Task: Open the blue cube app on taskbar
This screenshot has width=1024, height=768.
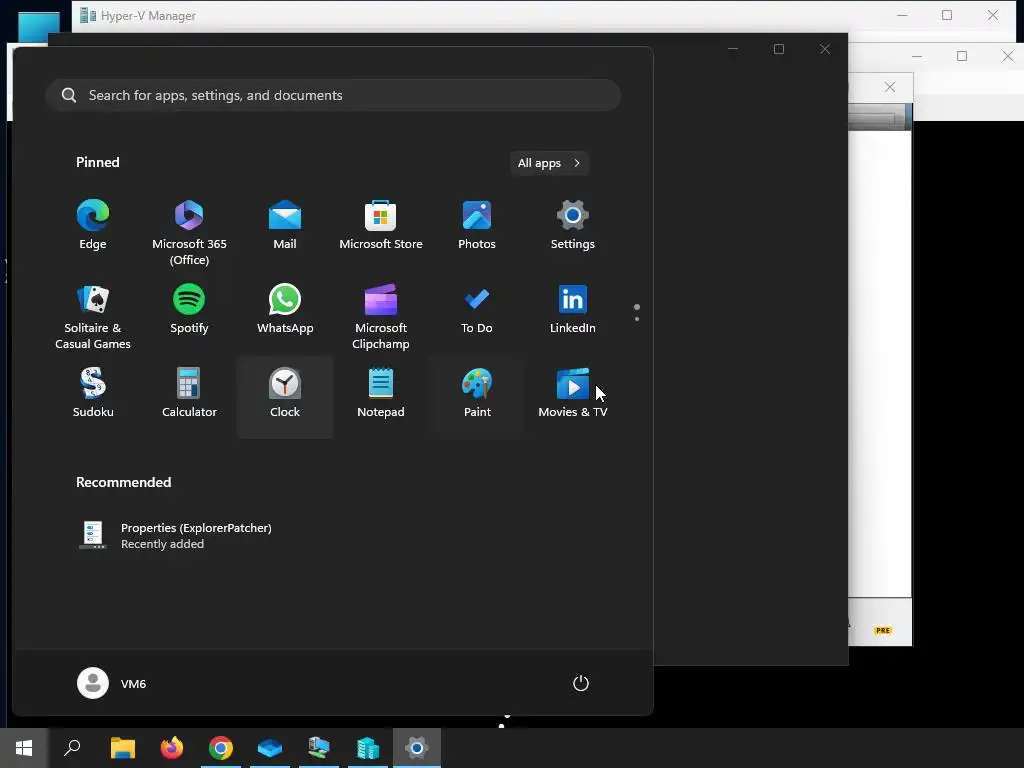Action: click(x=270, y=748)
